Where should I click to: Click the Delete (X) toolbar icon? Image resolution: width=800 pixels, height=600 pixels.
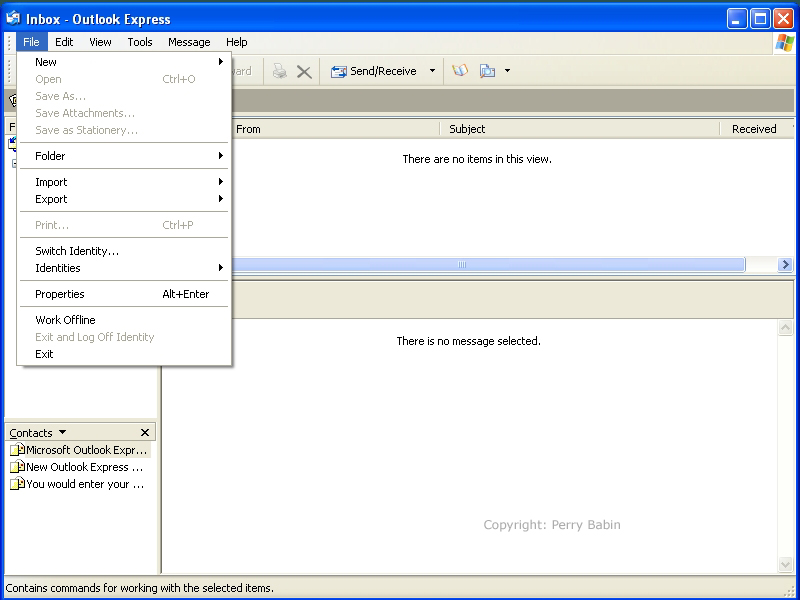point(304,71)
